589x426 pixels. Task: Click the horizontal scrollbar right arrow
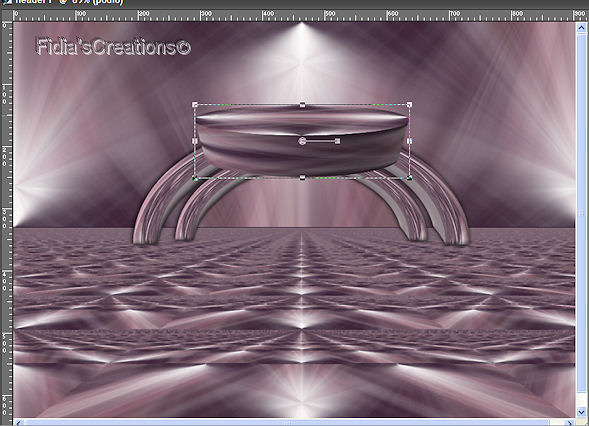[x=570, y=423]
